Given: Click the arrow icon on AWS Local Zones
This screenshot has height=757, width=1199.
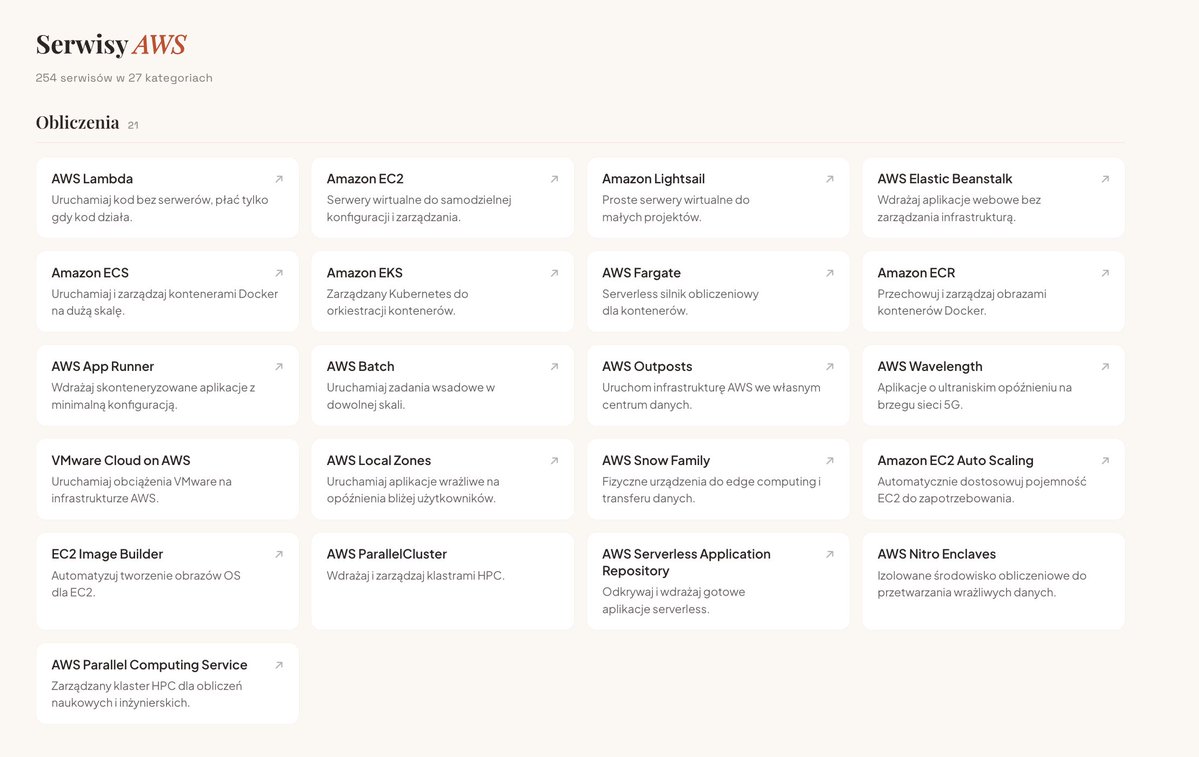Looking at the screenshot, I should 554,460.
